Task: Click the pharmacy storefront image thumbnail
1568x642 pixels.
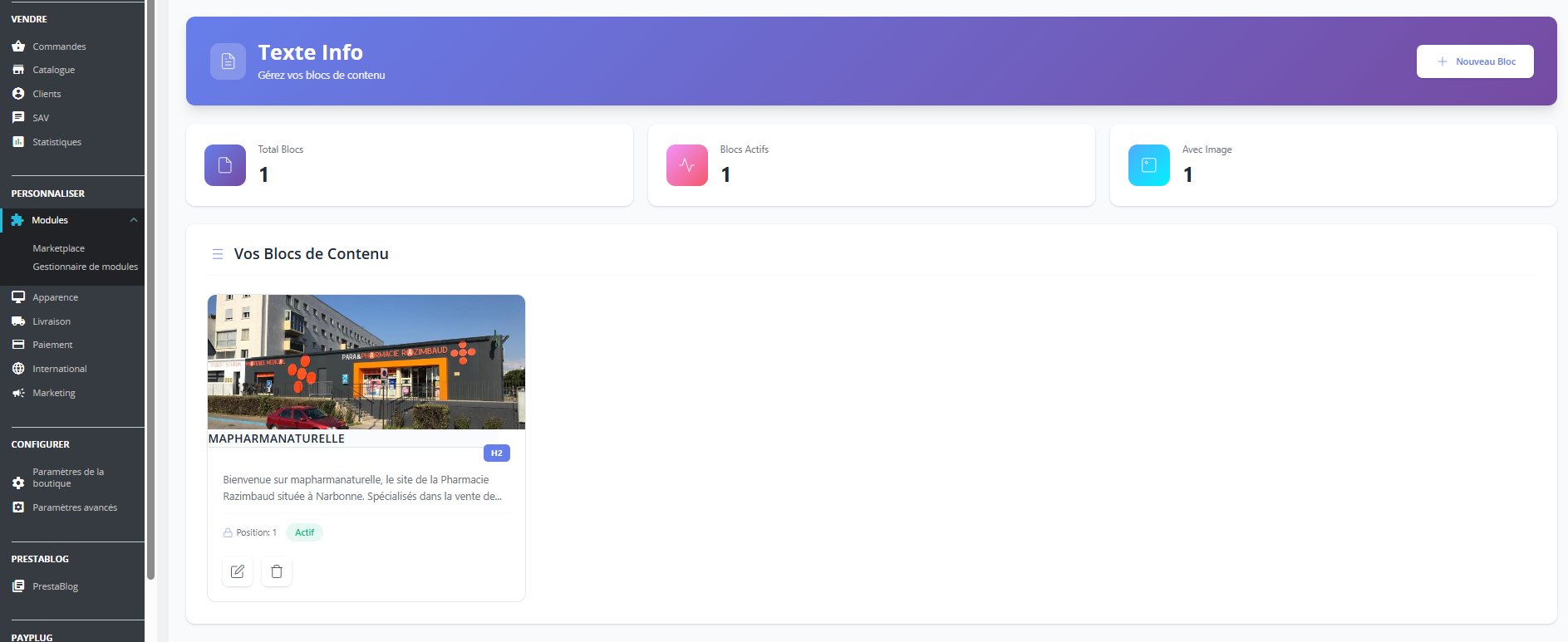Action: coord(366,361)
